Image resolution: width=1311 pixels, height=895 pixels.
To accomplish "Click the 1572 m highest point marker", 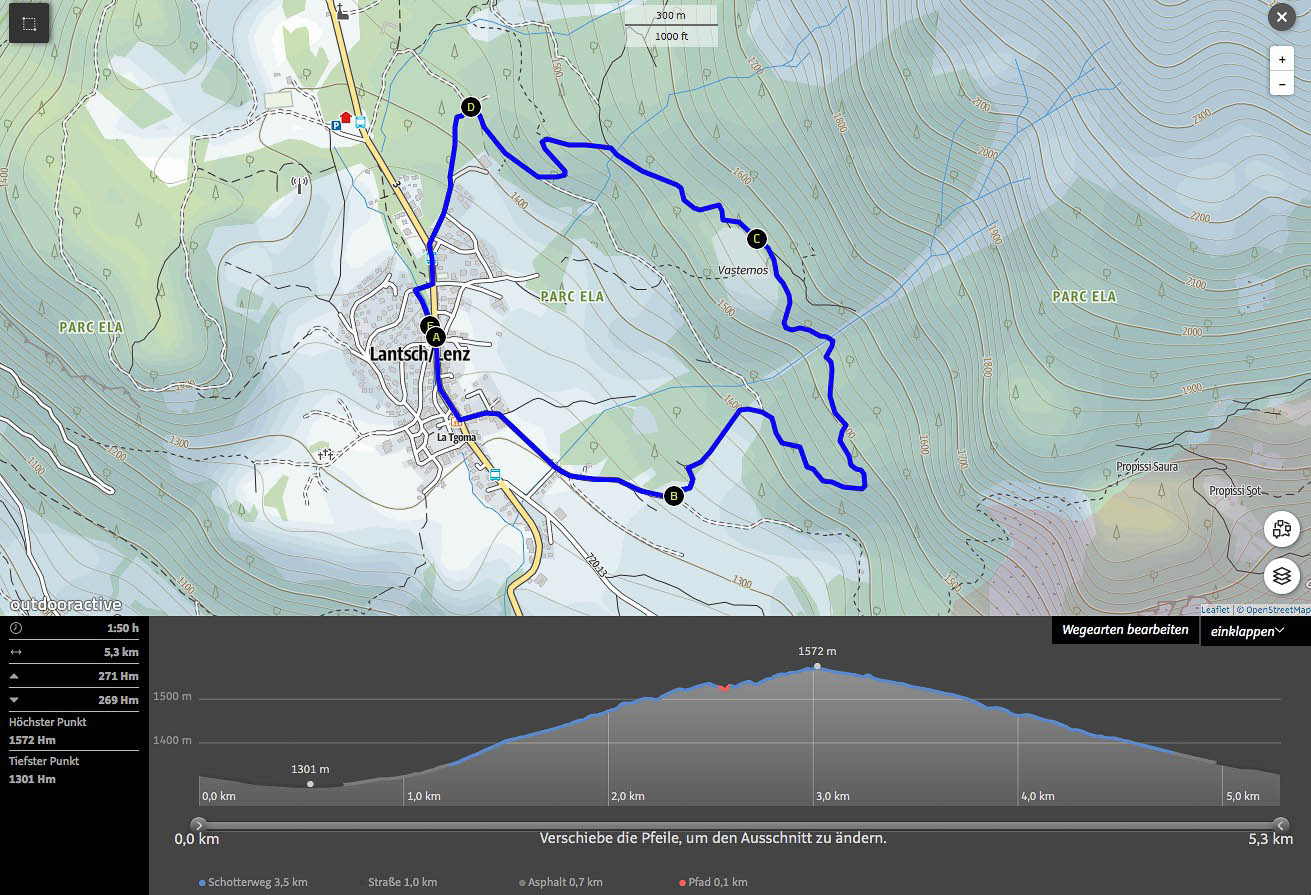I will (817, 666).
